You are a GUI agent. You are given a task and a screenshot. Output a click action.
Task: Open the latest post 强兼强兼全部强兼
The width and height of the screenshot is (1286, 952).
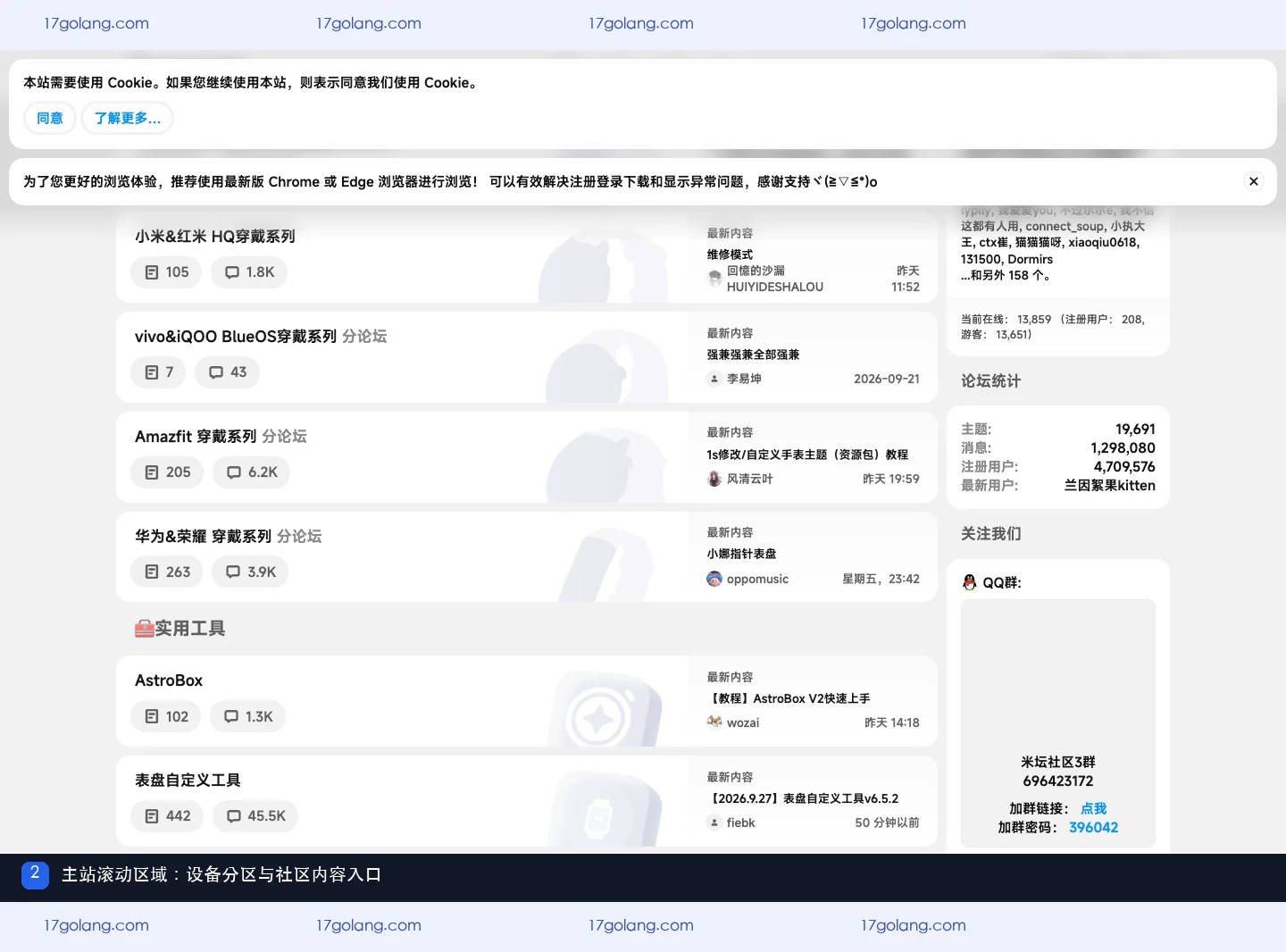[x=754, y=355]
